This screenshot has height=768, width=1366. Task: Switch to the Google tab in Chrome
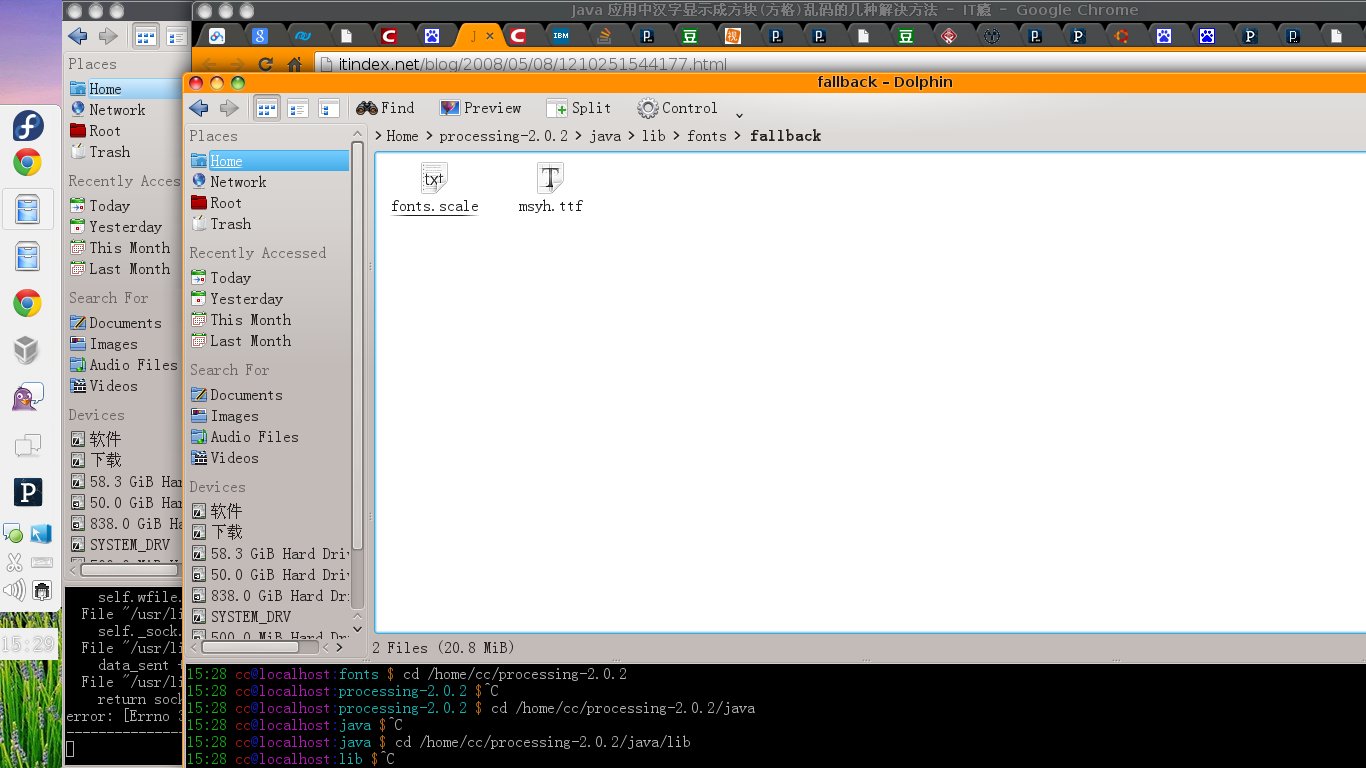(259, 37)
